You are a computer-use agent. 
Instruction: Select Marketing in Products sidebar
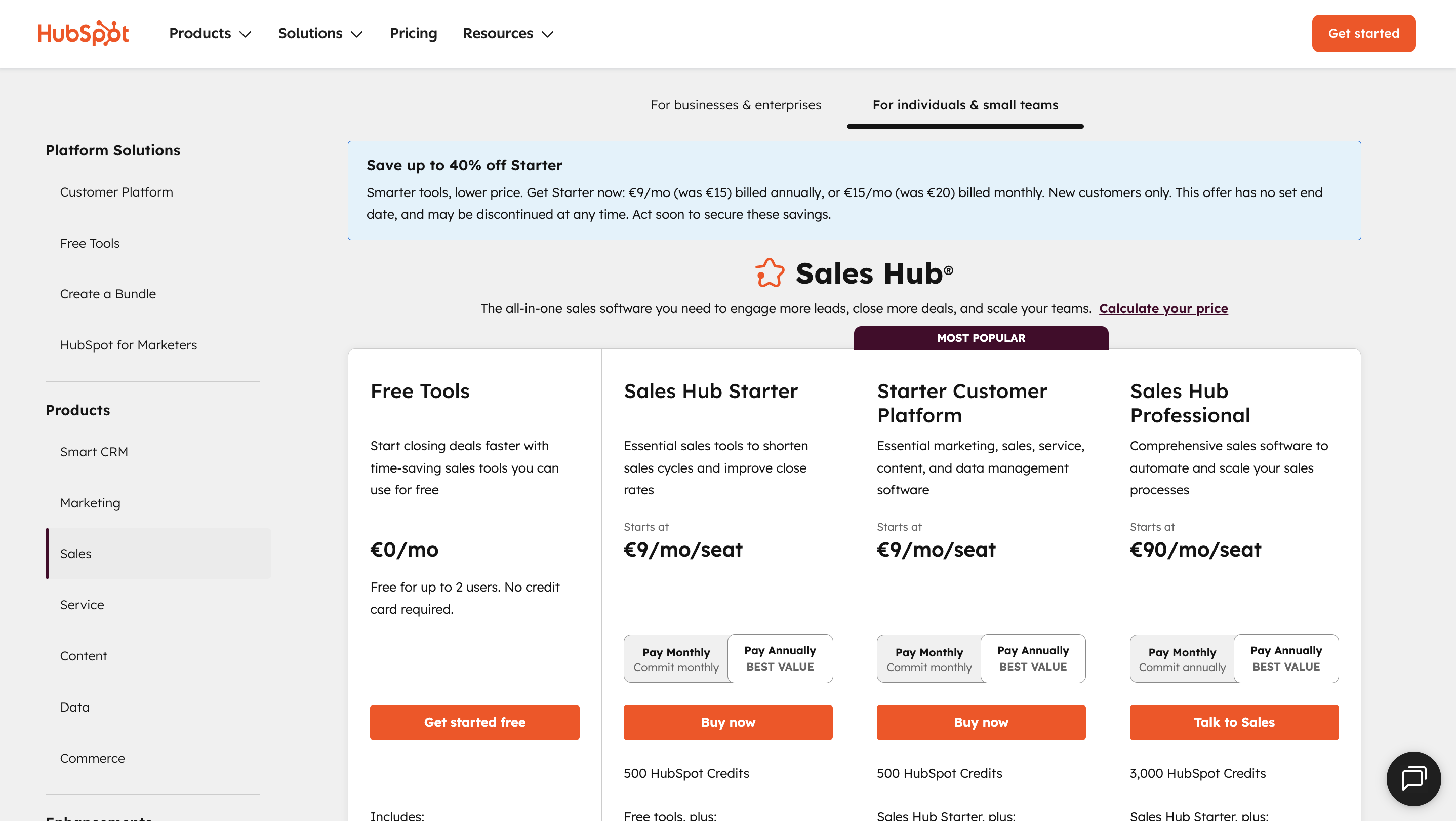pos(90,502)
